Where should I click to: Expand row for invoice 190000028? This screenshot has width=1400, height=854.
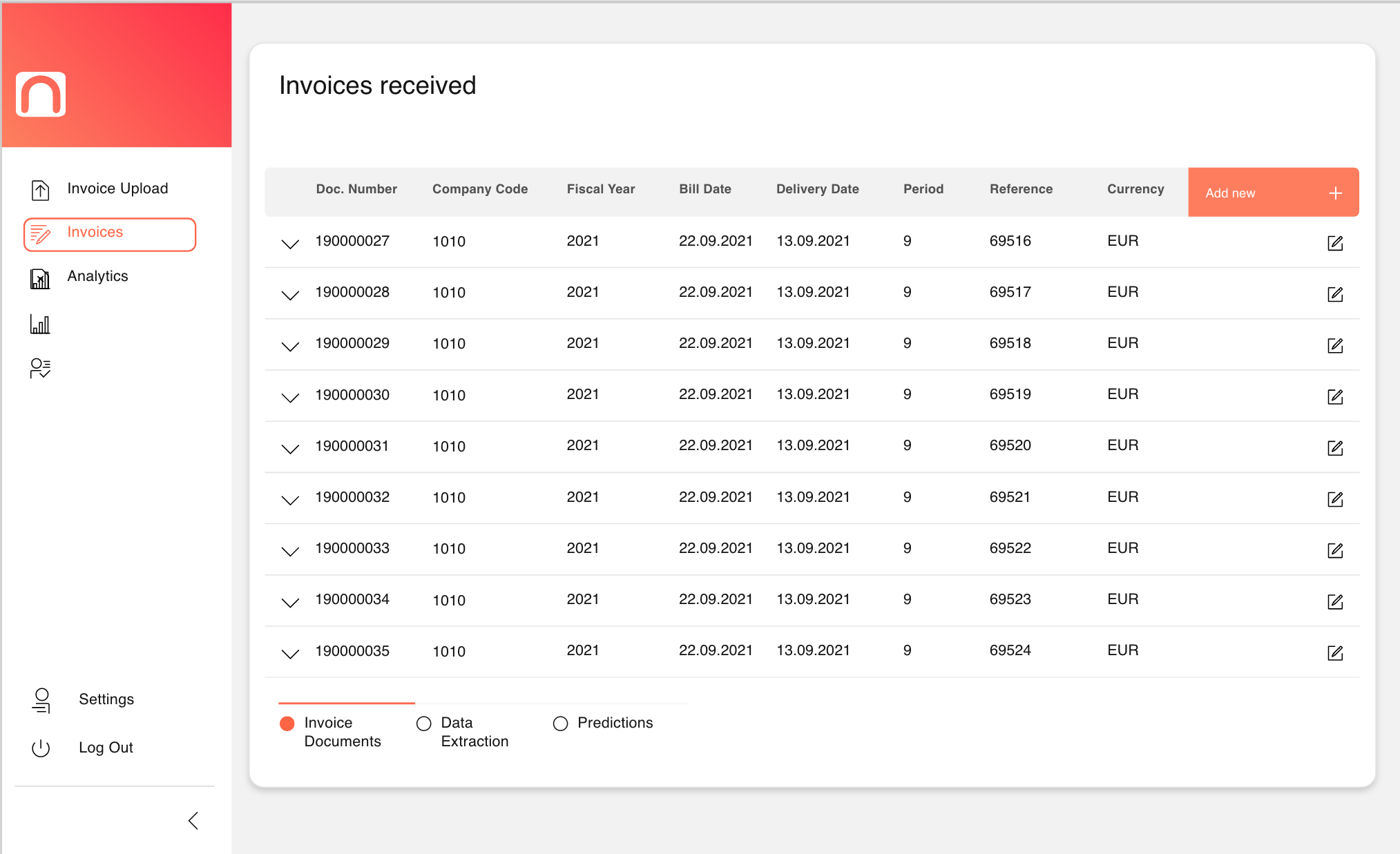290,295
